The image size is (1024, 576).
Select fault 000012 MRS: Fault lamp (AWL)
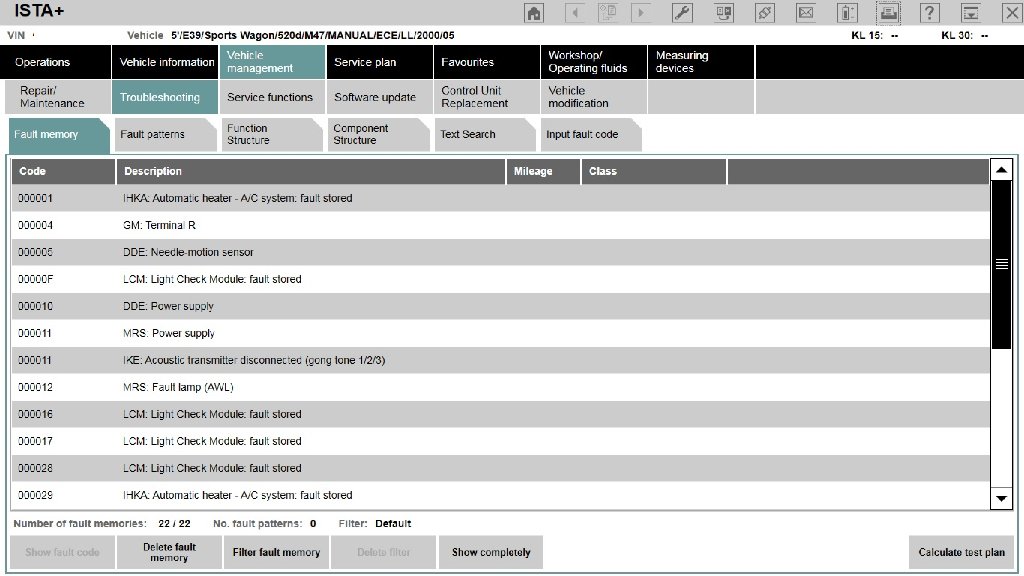[500, 387]
